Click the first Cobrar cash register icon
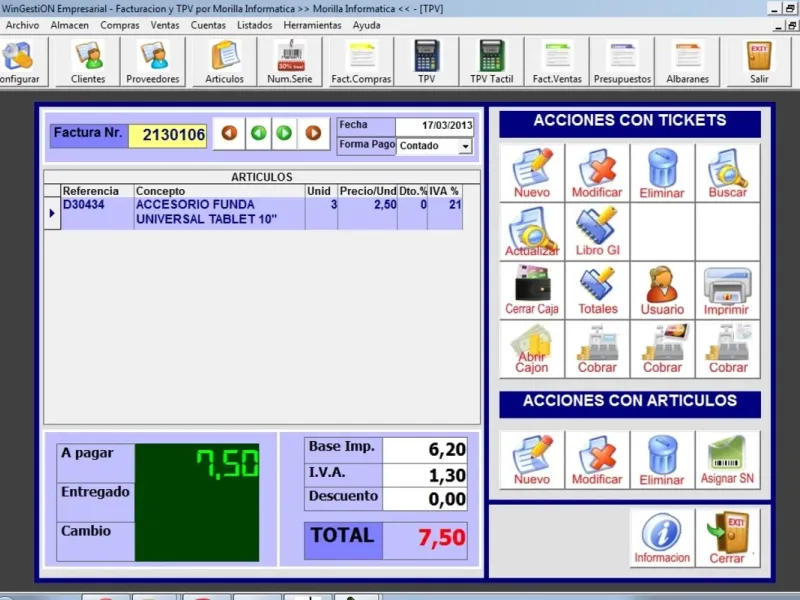This screenshot has height=600, width=800. (x=597, y=349)
